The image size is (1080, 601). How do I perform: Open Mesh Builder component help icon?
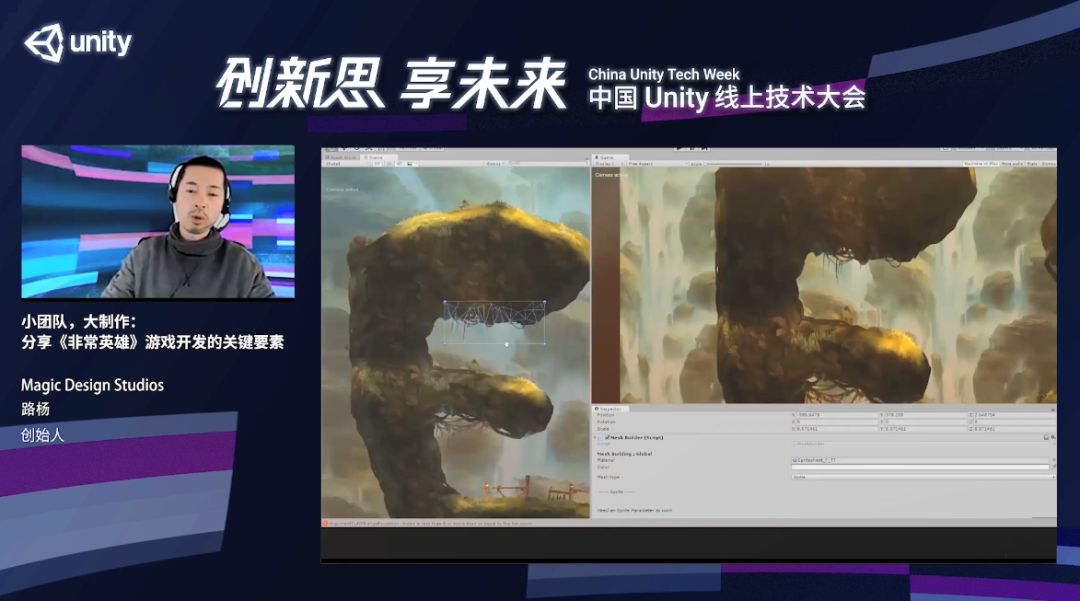click(x=1046, y=437)
